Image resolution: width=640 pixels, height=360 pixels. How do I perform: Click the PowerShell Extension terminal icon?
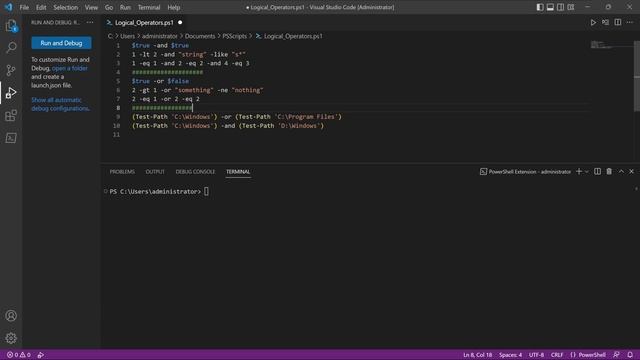(483, 172)
